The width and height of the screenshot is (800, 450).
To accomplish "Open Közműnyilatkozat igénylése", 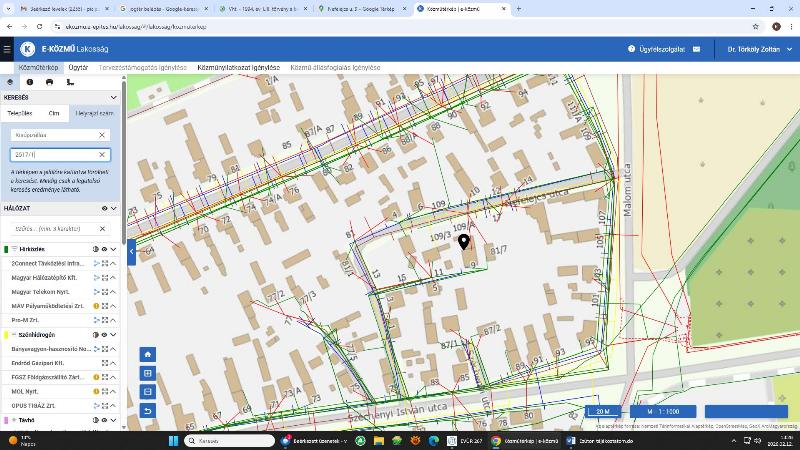I will tap(238, 67).
